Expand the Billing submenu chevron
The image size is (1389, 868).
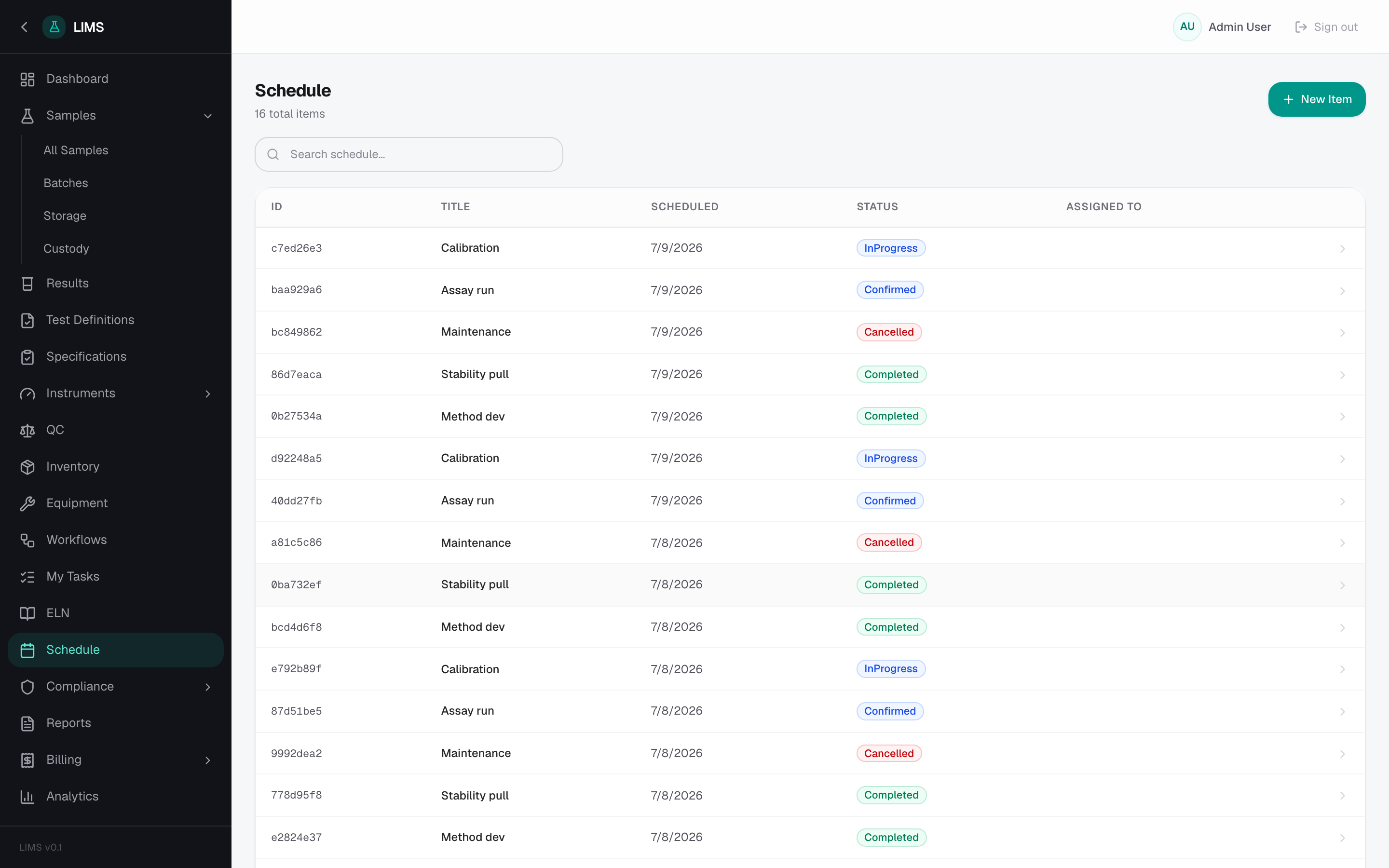pyautogui.click(x=208, y=760)
